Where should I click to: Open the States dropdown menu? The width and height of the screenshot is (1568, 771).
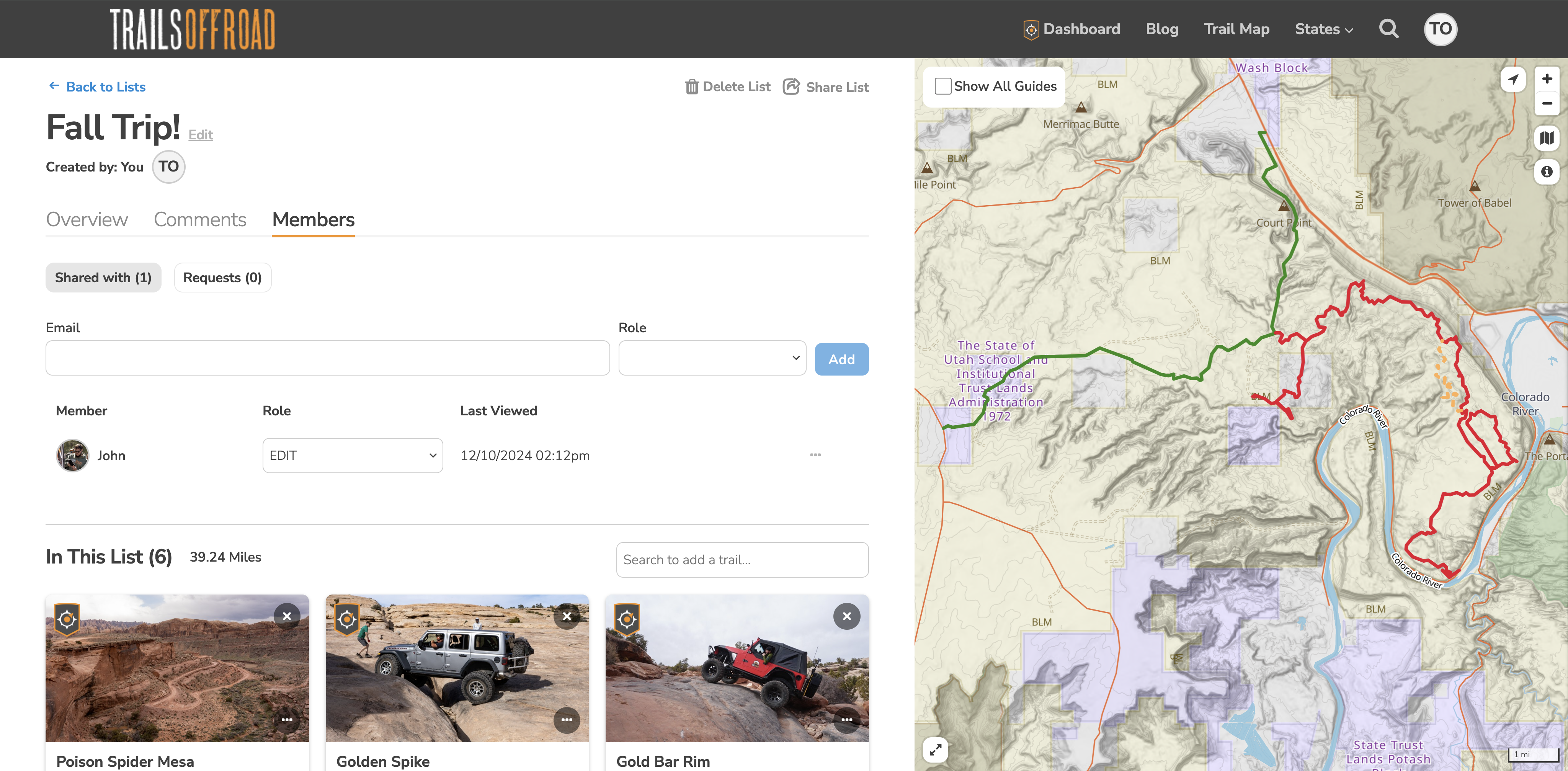pyautogui.click(x=1323, y=29)
